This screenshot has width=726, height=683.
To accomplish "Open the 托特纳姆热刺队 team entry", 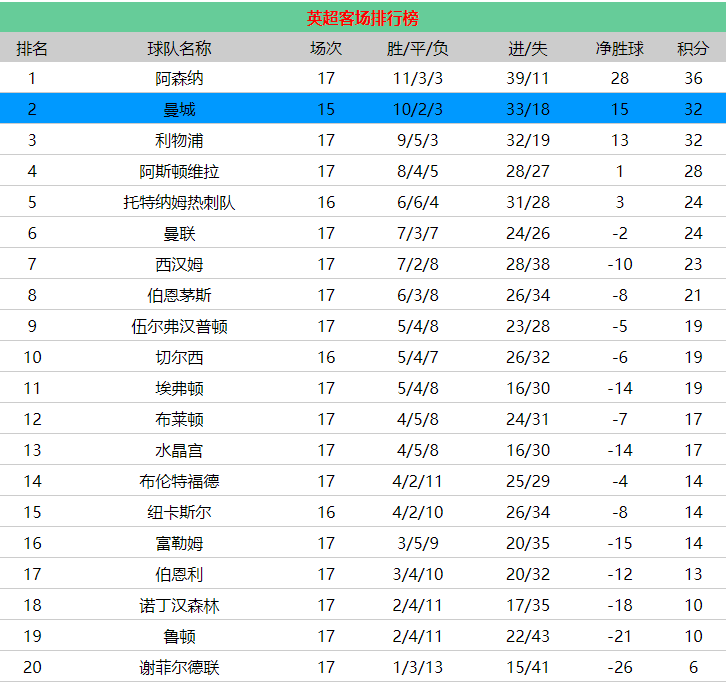I will [179, 202].
